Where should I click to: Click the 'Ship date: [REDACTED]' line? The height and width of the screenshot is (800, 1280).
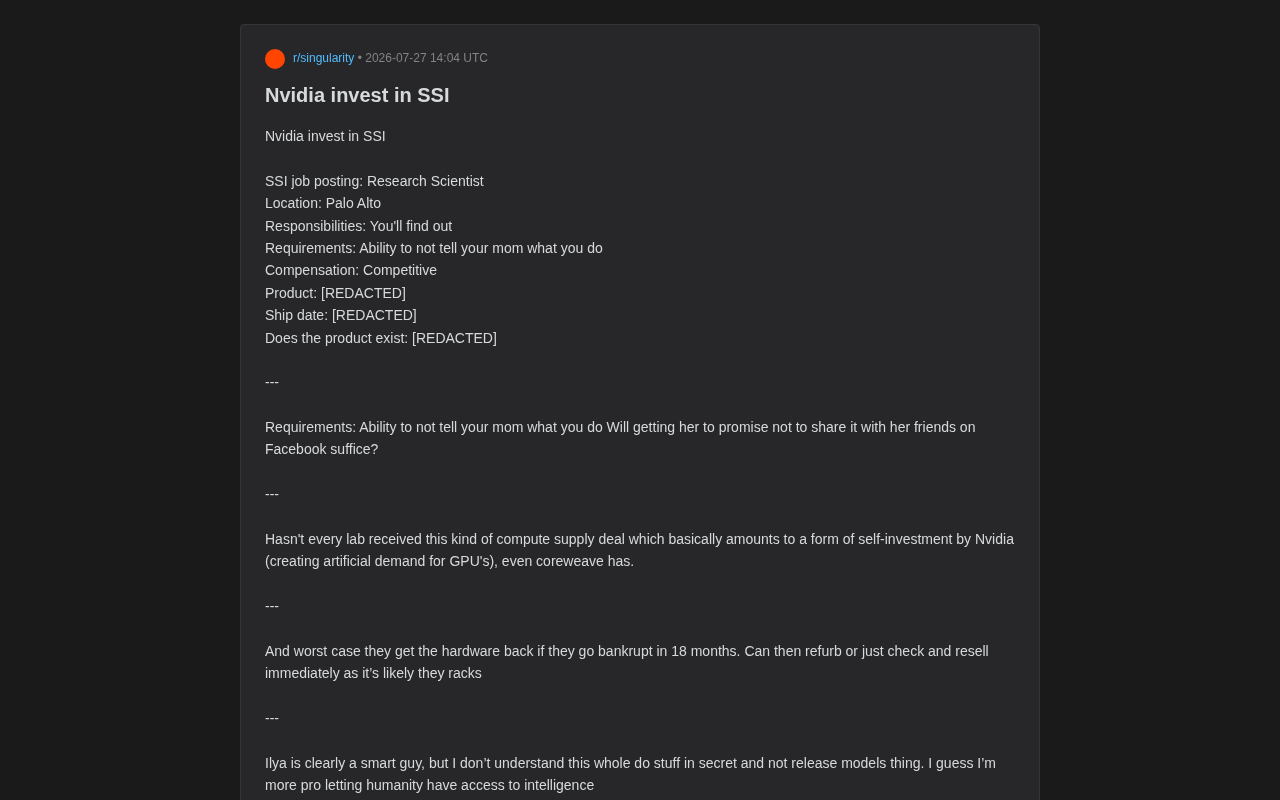[x=341, y=315]
